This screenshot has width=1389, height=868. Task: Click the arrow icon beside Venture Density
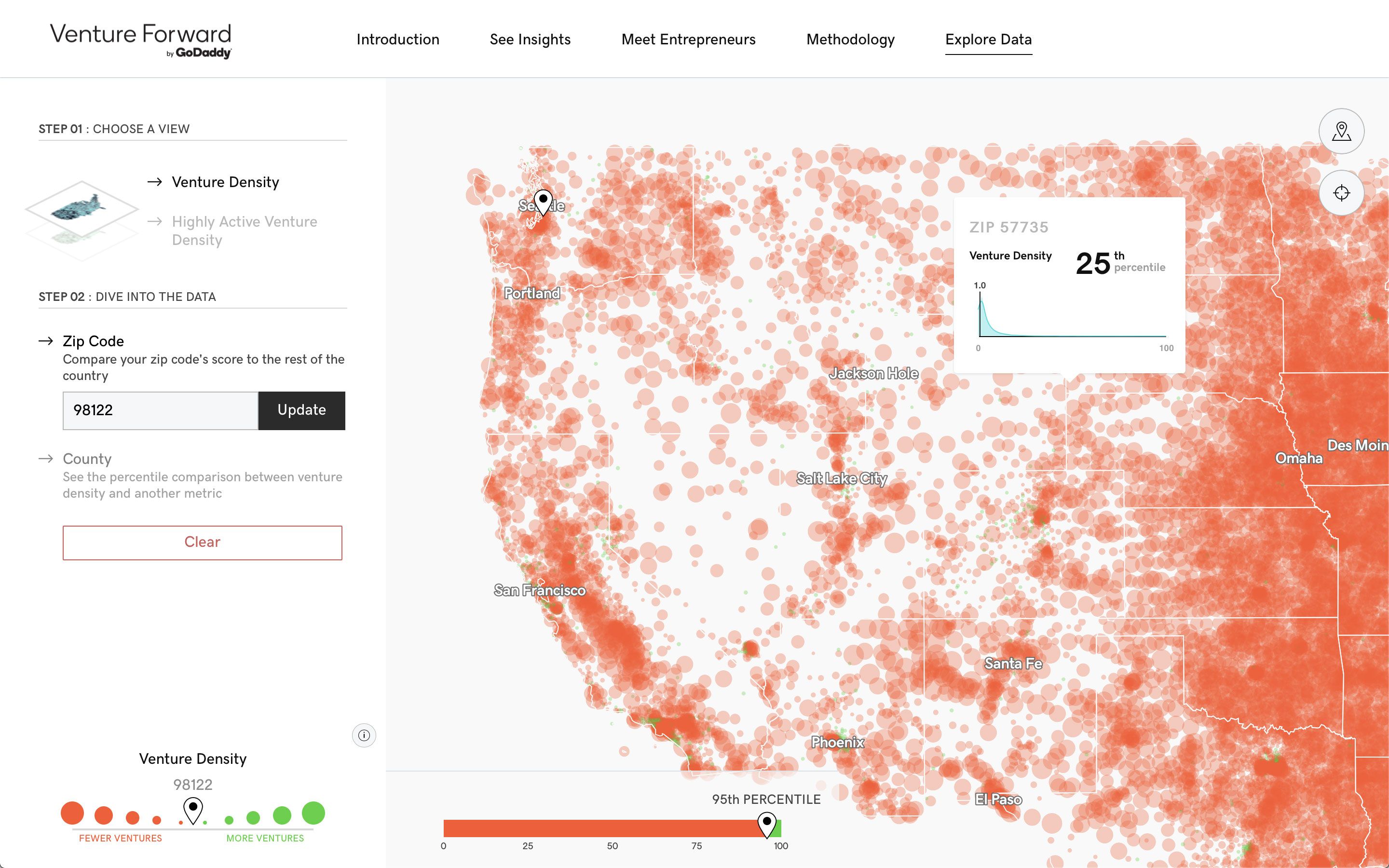(x=154, y=182)
